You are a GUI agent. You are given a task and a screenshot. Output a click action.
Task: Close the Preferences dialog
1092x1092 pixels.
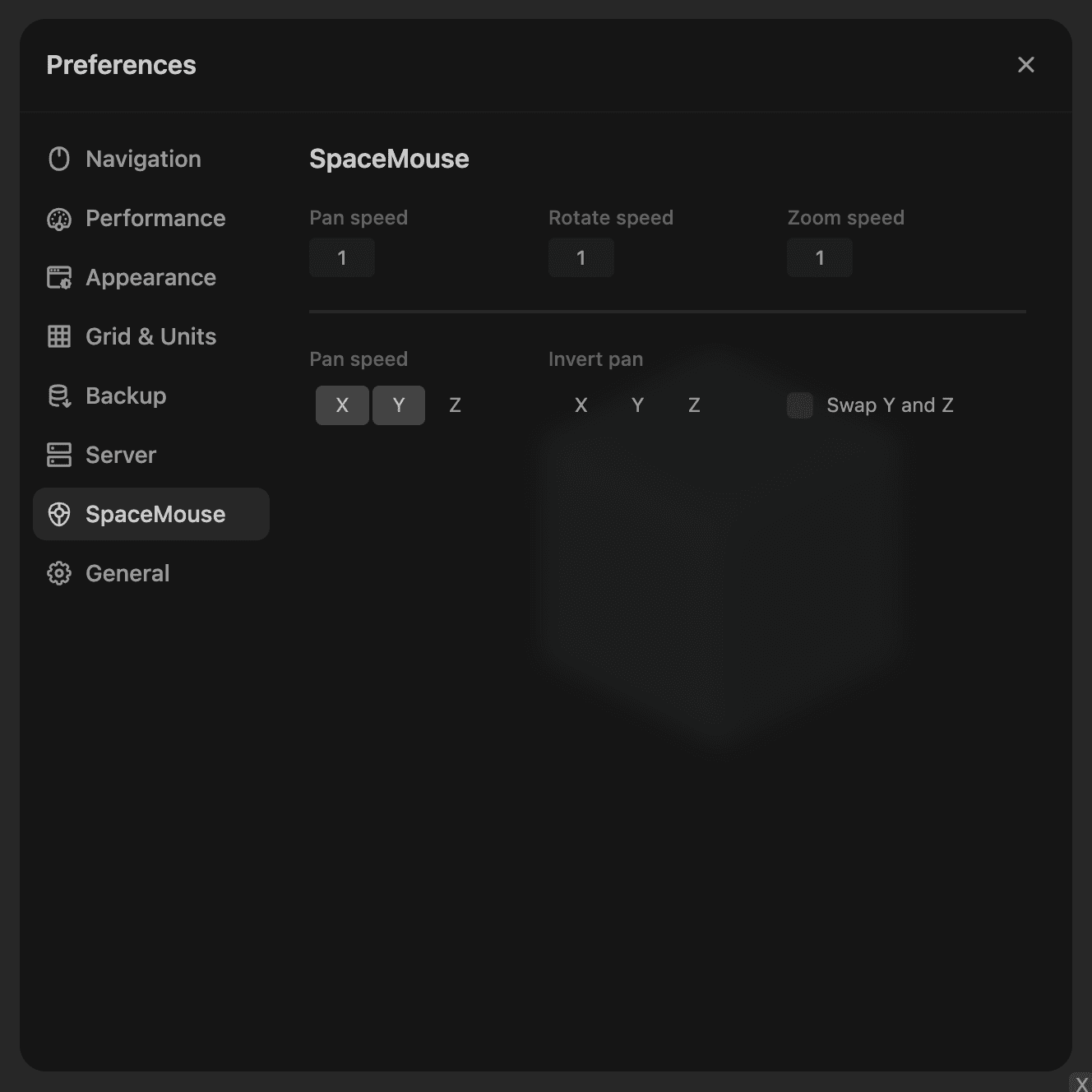click(x=1025, y=65)
